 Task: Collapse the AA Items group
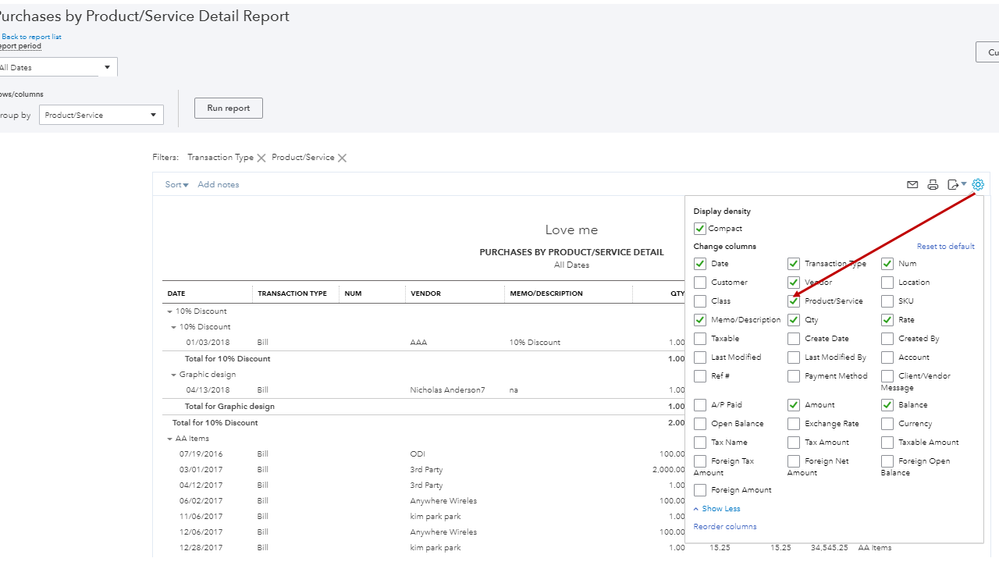tap(170, 439)
